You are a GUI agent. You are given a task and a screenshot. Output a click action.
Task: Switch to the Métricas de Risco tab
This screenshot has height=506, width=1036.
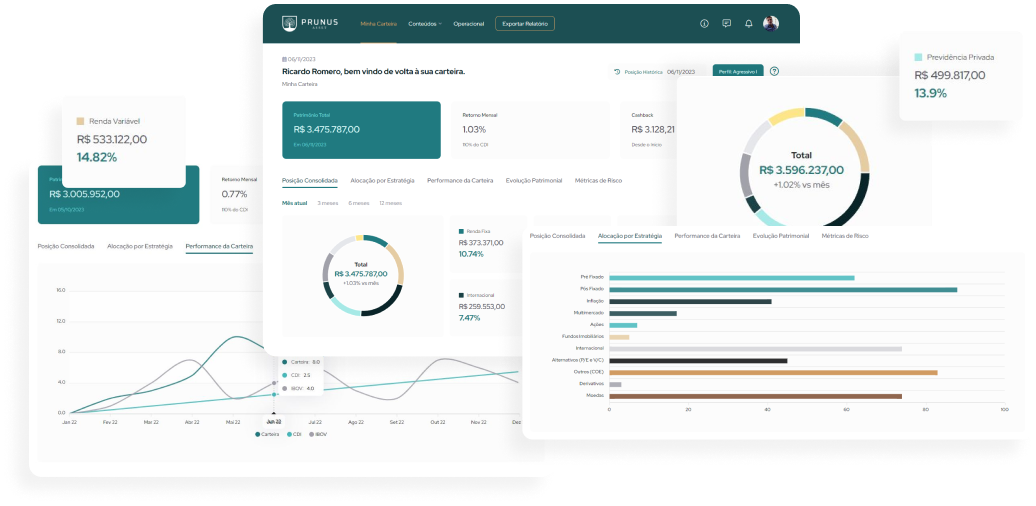(598, 181)
